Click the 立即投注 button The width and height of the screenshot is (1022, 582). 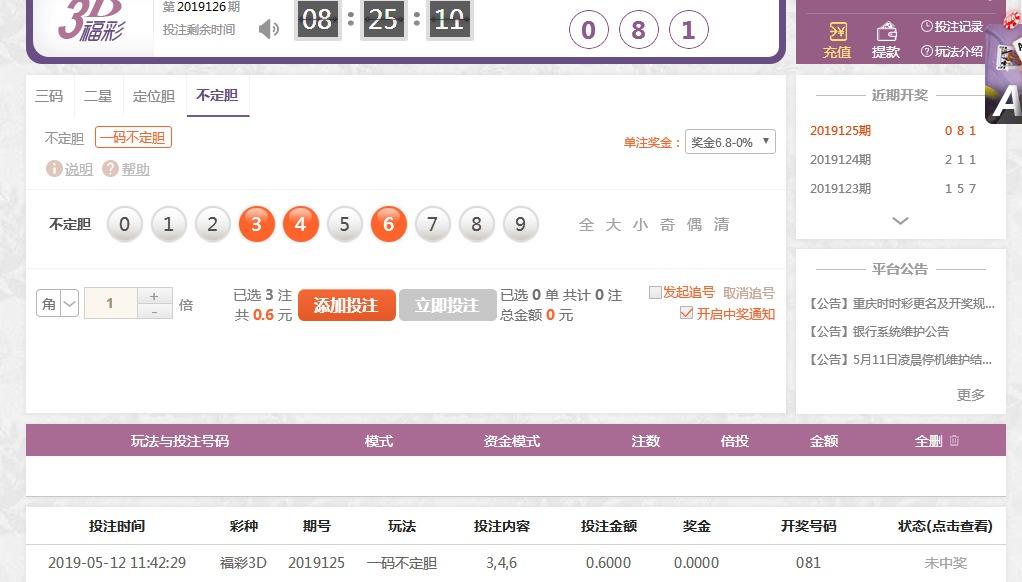(447, 305)
